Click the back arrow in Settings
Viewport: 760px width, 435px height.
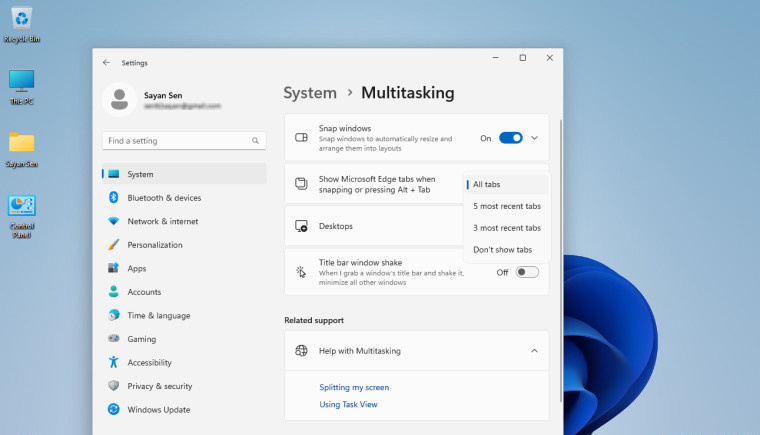click(x=106, y=63)
